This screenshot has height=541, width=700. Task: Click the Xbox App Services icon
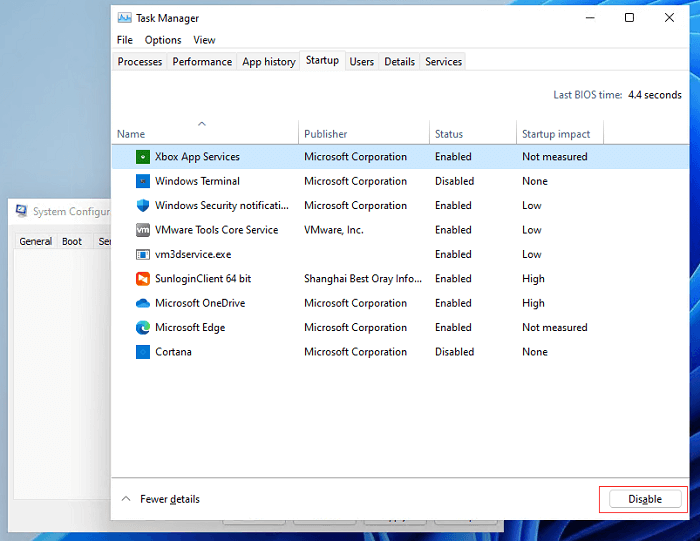coord(143,157)
